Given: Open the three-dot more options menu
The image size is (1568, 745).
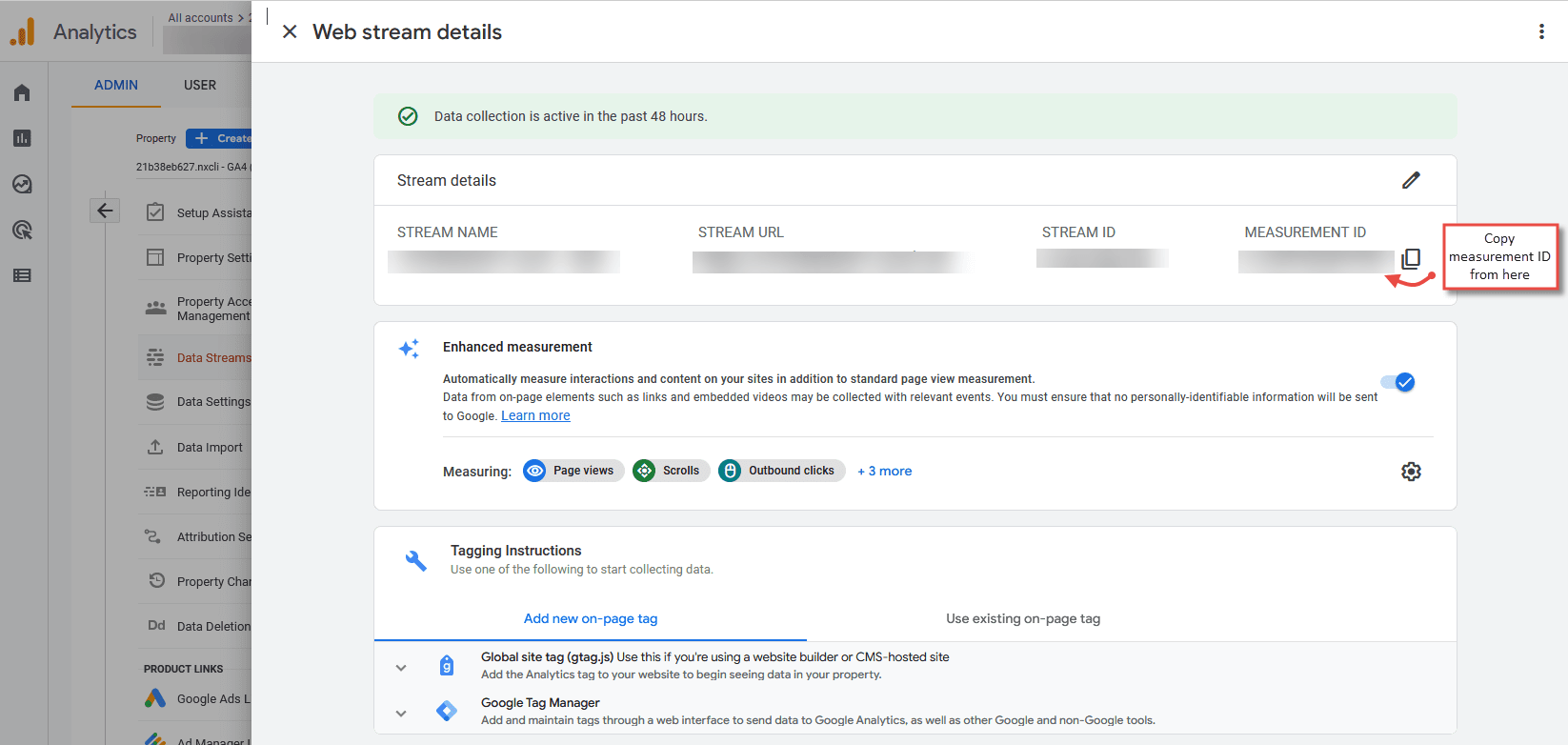Looking at the screenshot, I should click(1541, 31).
